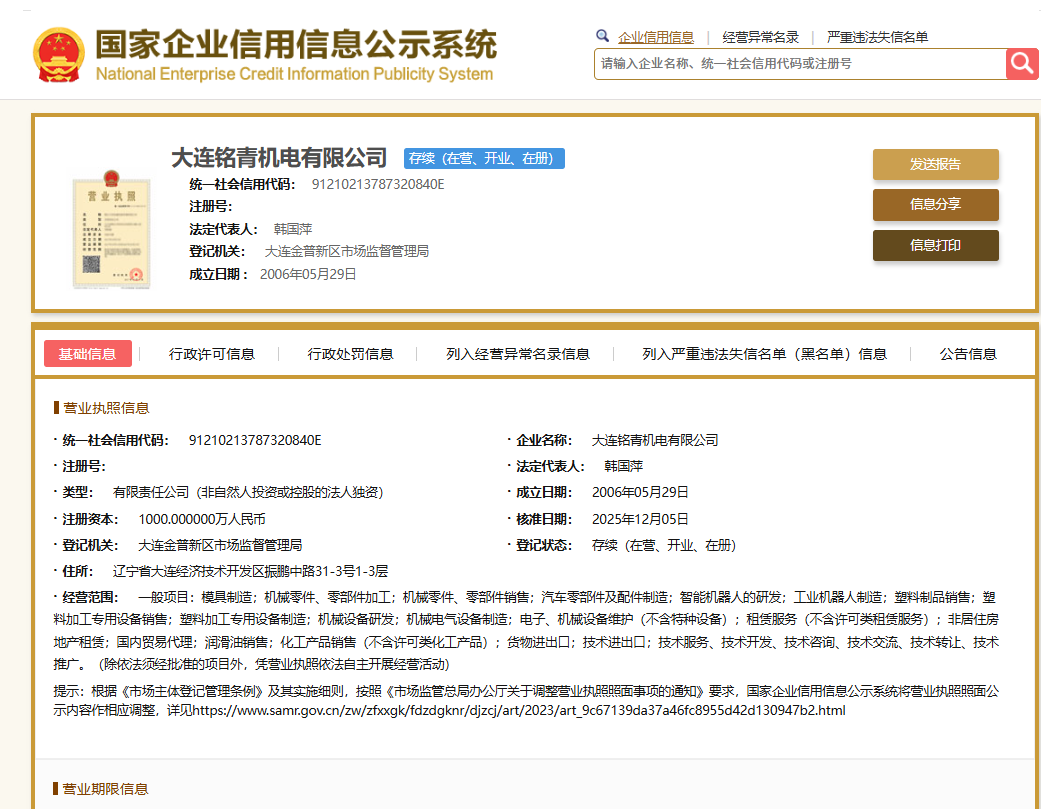1041x809 pixels.
Task: Switch to the 行政许可信息 tab
Action: (x=212, y=354)
